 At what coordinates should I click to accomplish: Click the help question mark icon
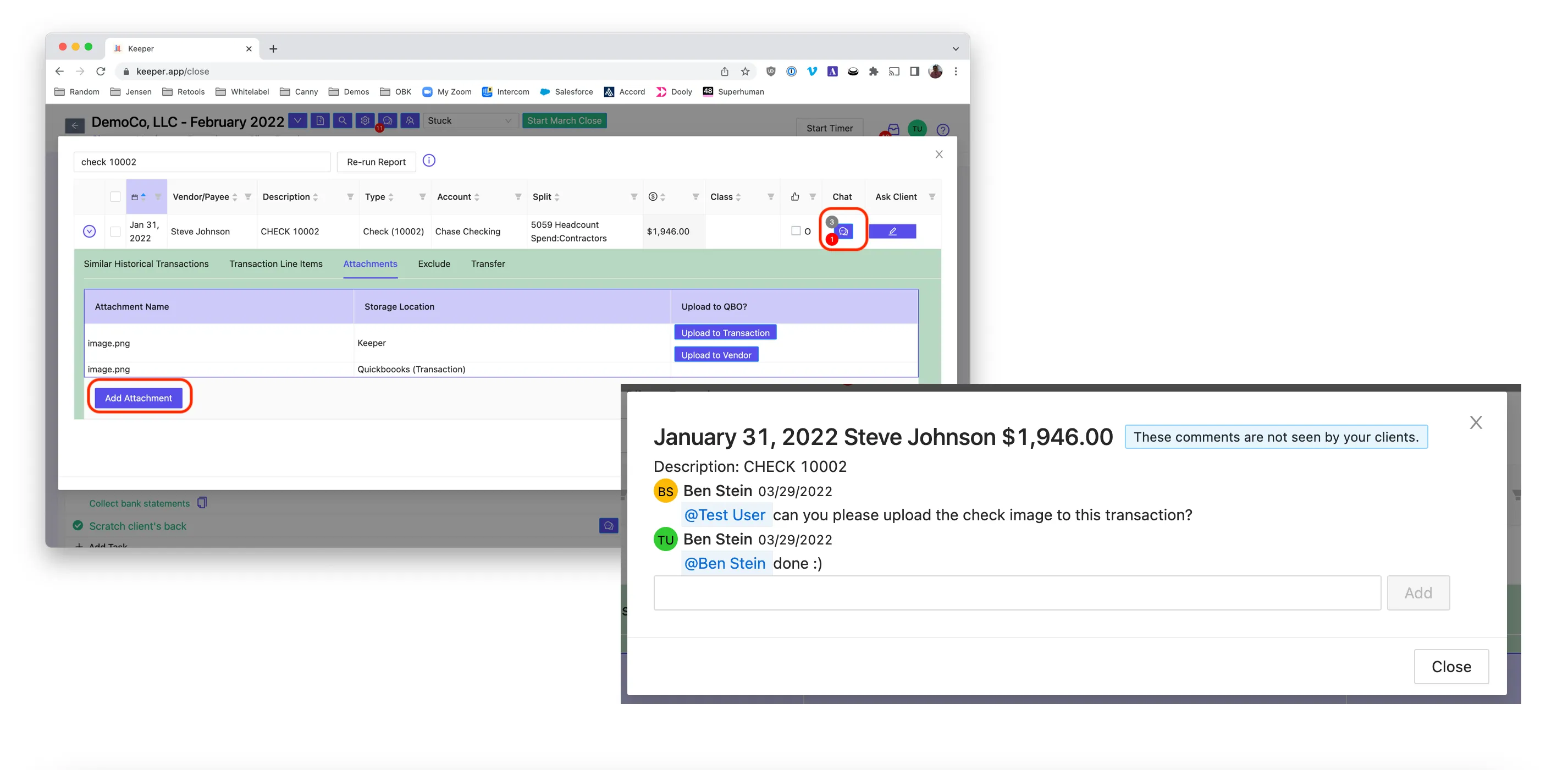[943, 130]
